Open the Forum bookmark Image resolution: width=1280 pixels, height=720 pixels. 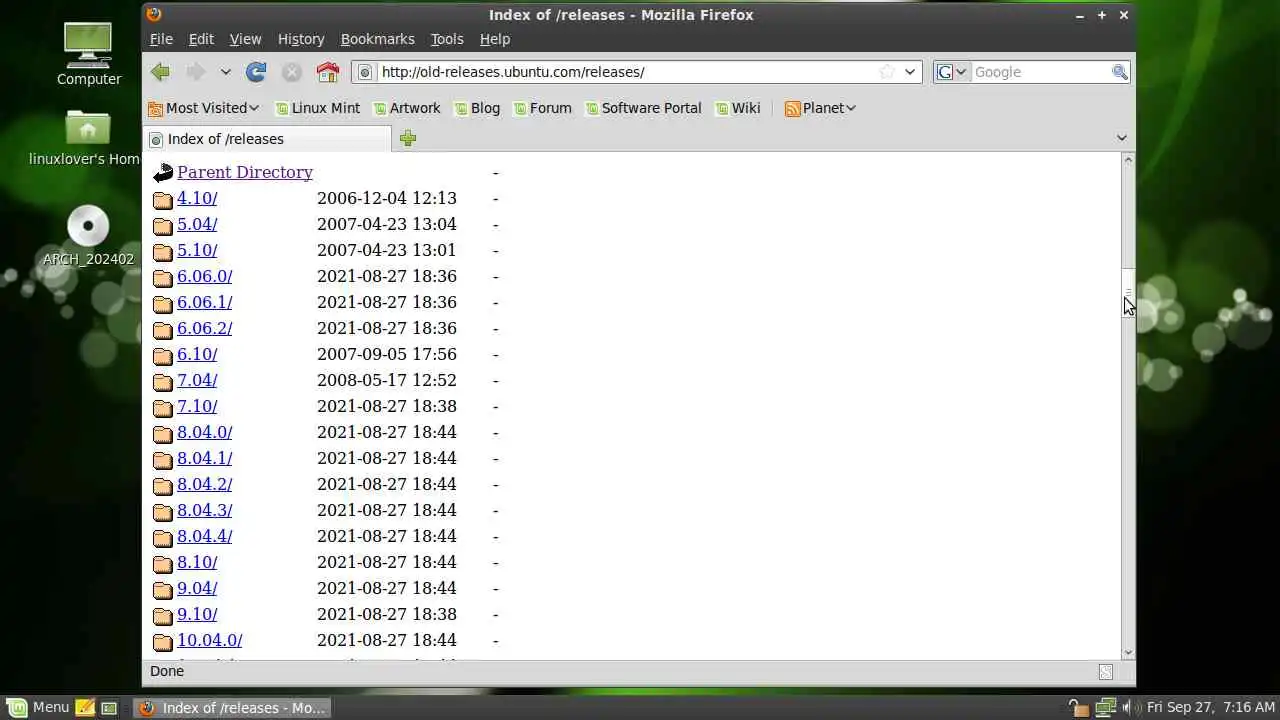click(x=542, y=108)
